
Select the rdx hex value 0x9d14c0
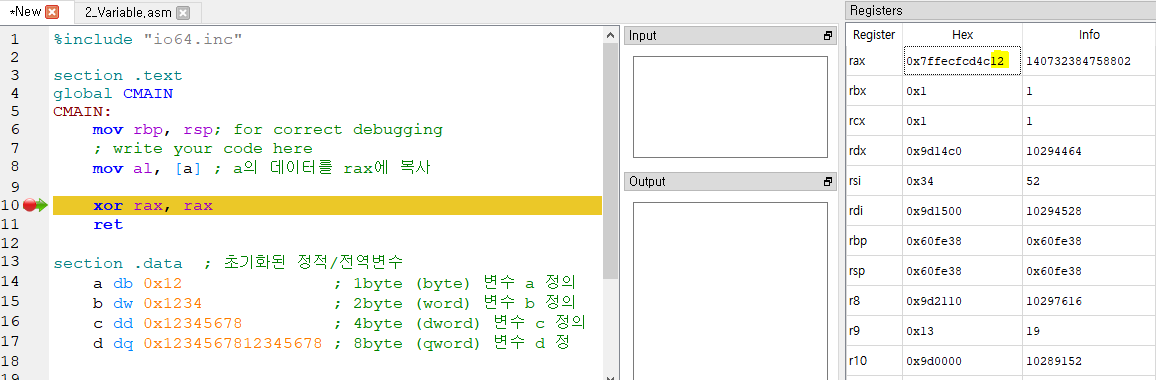point(962,151)
